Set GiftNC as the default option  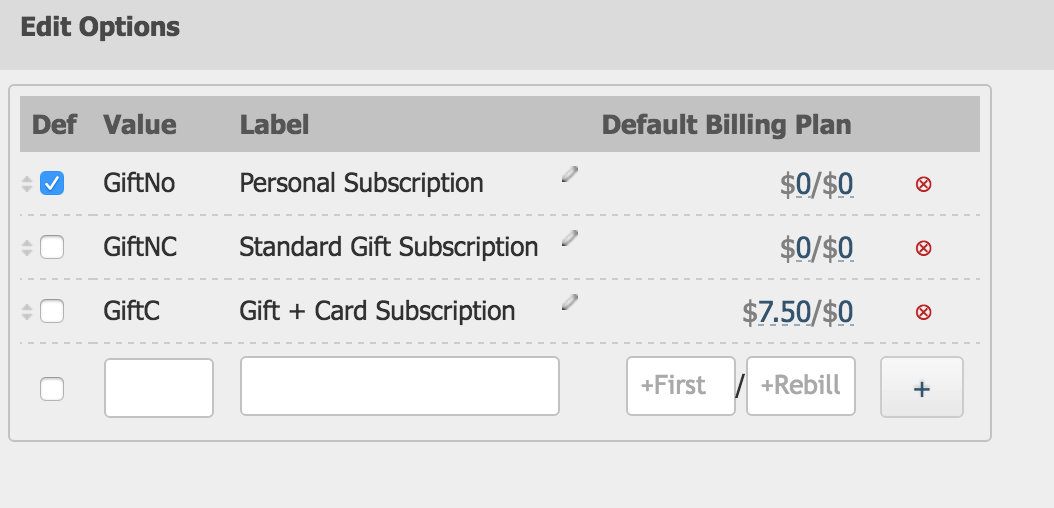52,248
